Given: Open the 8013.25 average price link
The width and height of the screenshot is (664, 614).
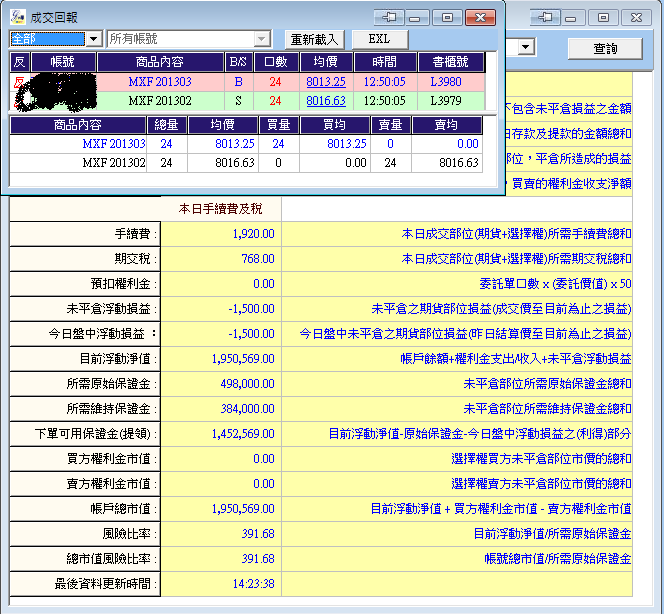Looking at the screenshot, I should 326,82.
